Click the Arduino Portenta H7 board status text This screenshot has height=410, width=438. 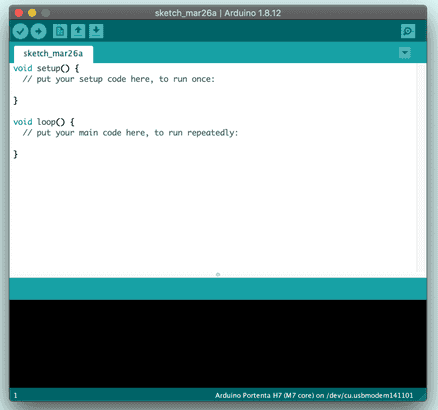314,396
